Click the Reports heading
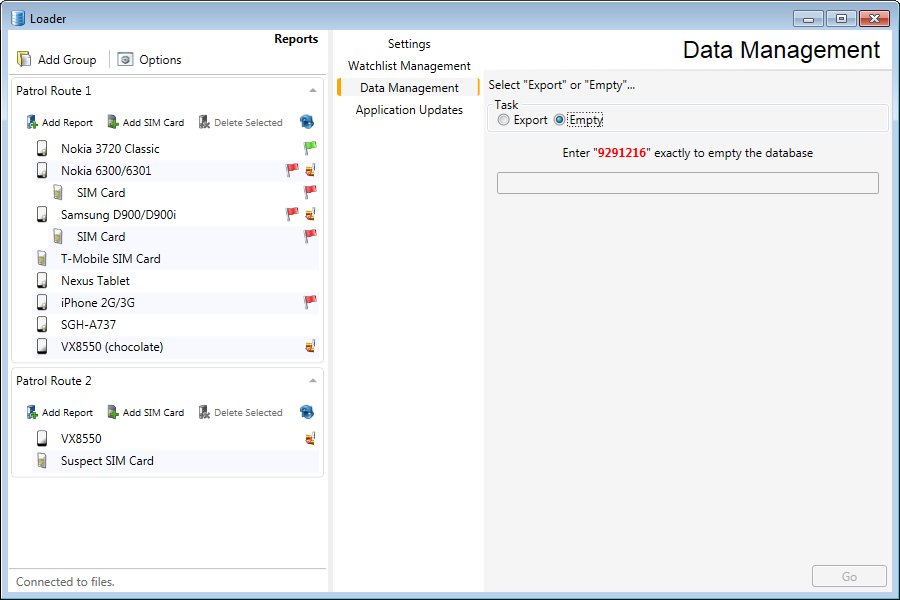Image resolution: width=900 pixels, height=600 pixels. 296,39
